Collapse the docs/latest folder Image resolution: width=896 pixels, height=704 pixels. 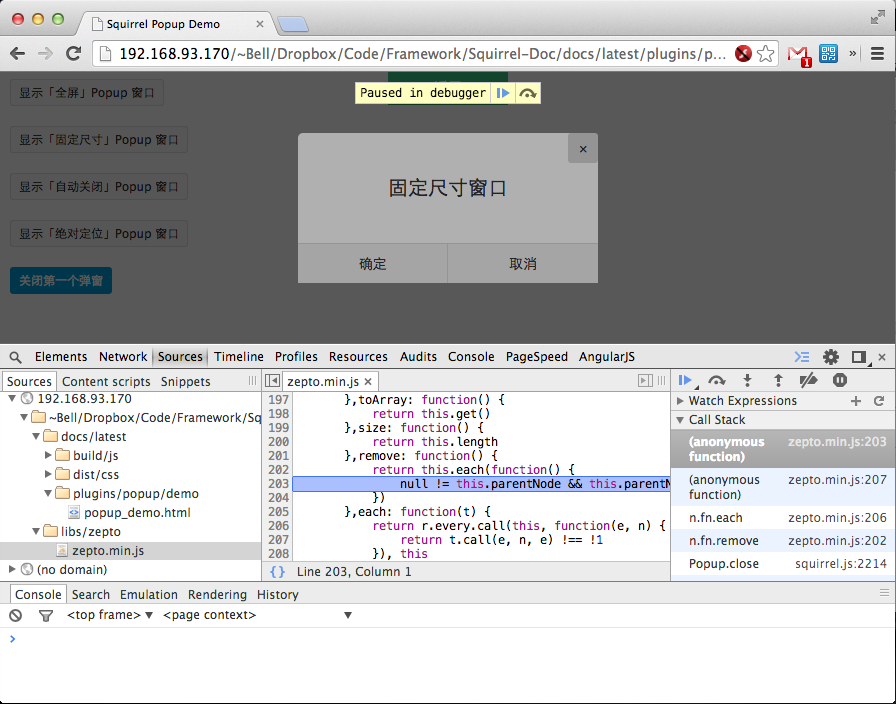(x=36, y=436)
